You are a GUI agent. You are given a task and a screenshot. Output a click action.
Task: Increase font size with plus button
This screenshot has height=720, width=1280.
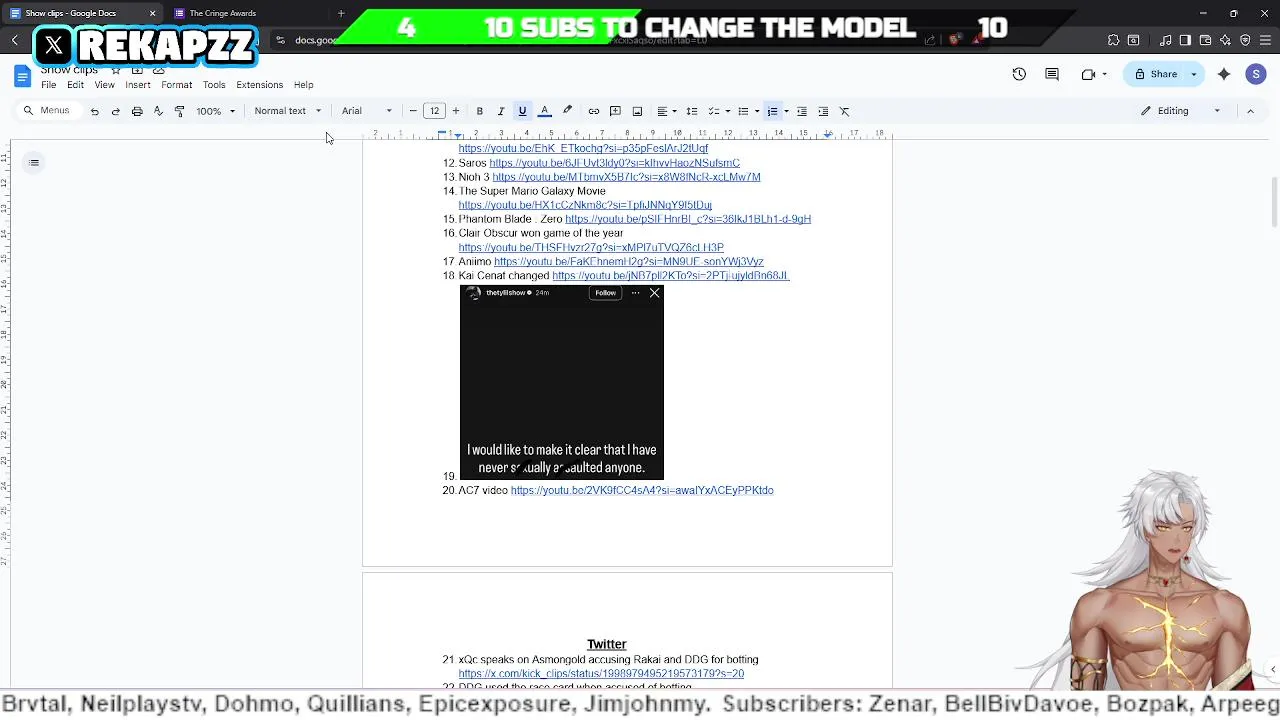456,111
